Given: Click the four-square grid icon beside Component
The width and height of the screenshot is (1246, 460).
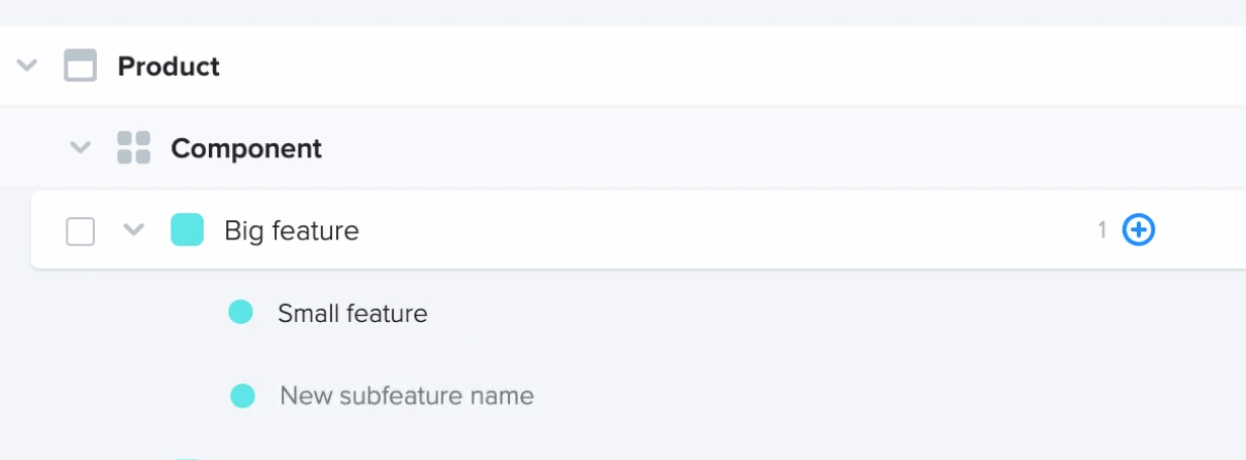Looking at the screenshot, I should [134, 148].
